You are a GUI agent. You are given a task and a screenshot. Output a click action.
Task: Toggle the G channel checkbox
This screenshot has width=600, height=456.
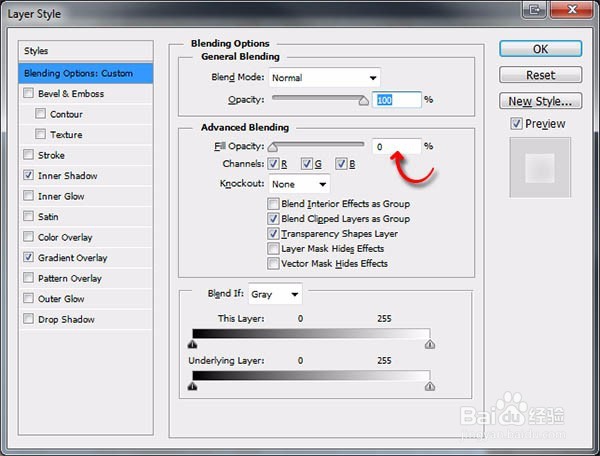tap(307, 164)
